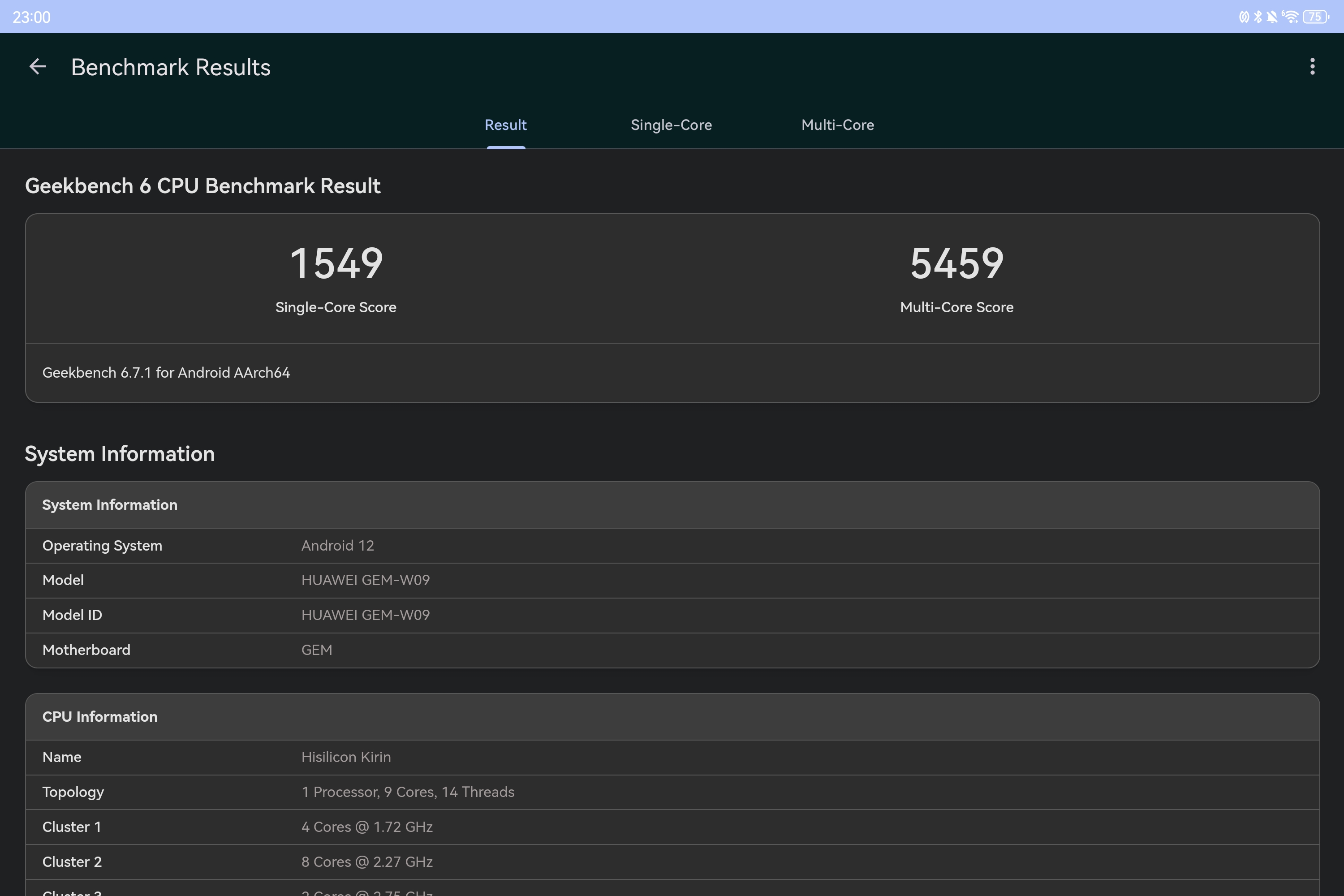Click the Model row label
The width and height of the screenshot is (1344, 896).
[x=63, y=580]
